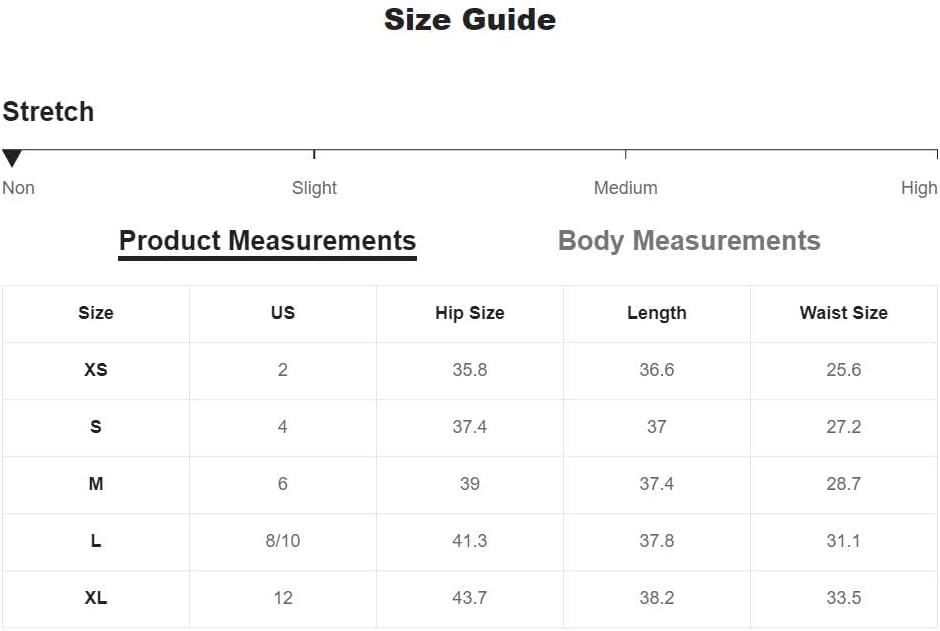The image size is (940, 631).
Task: Click the 43.7 hip size cell
Action: 469,597
